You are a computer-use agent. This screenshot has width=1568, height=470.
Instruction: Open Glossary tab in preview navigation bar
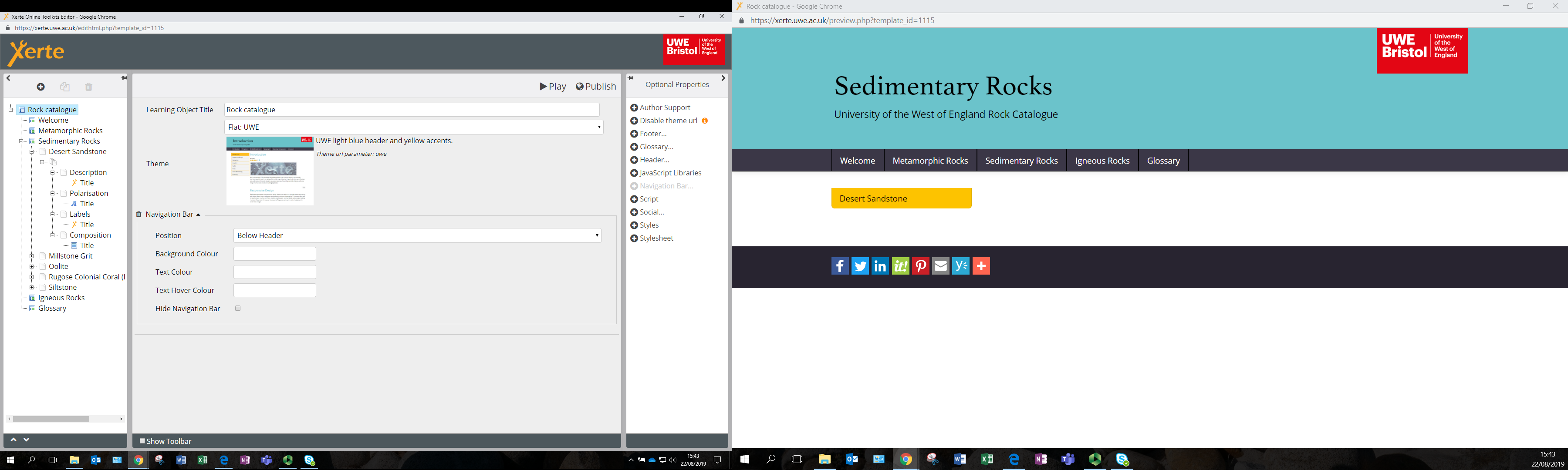pos(1163,161)
